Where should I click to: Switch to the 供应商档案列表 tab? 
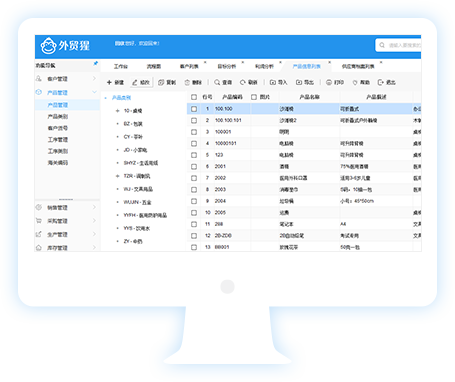click(x=358, y=66)
